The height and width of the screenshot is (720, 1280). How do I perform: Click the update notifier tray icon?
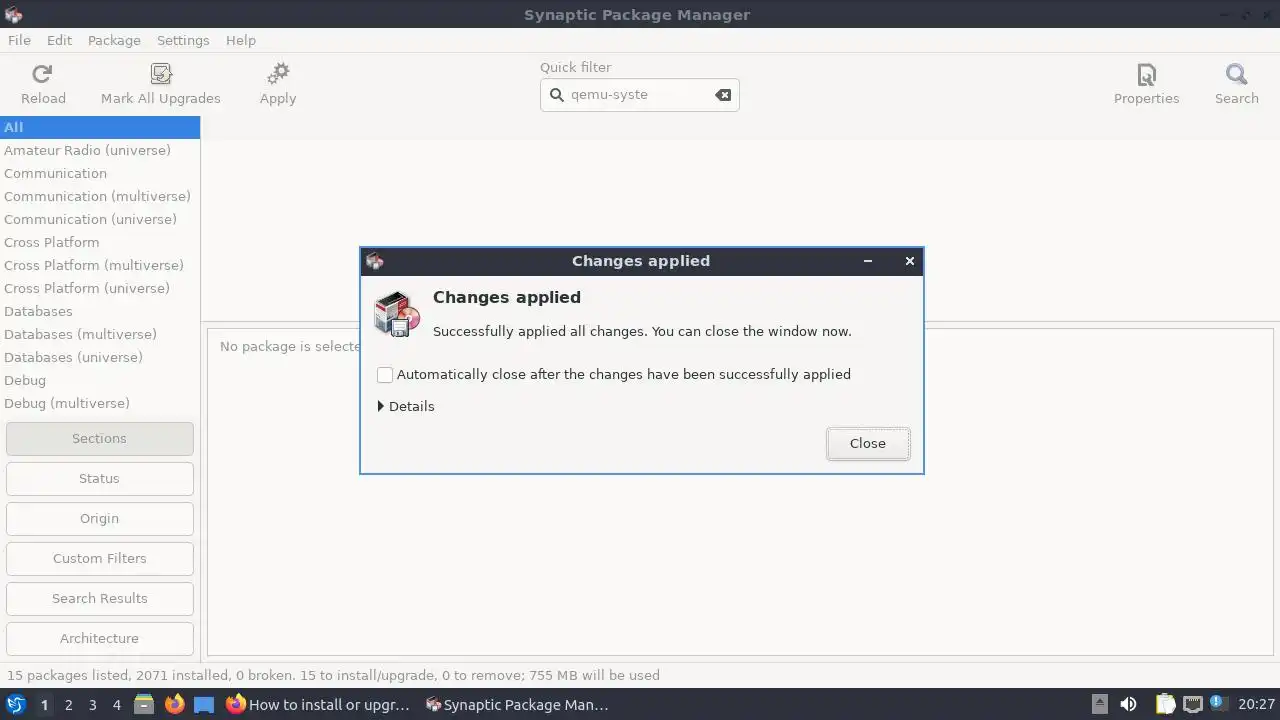(1218, 703)
